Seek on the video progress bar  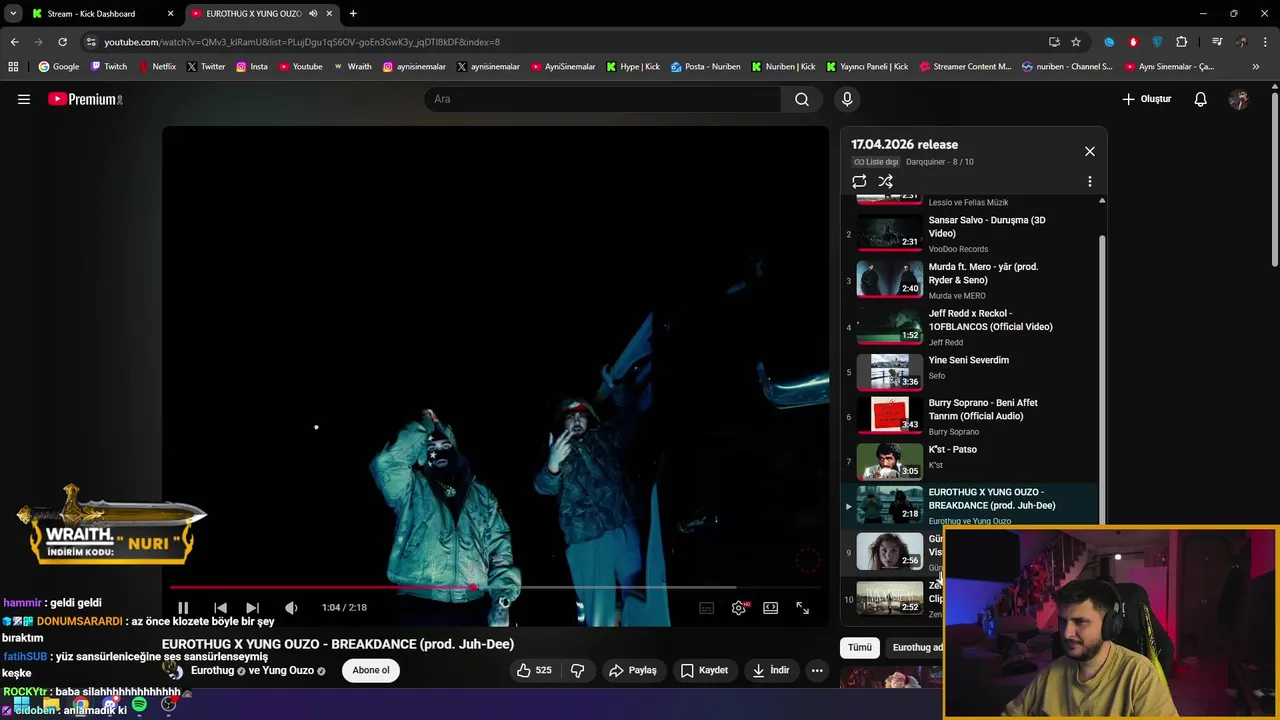pos(495,588)
